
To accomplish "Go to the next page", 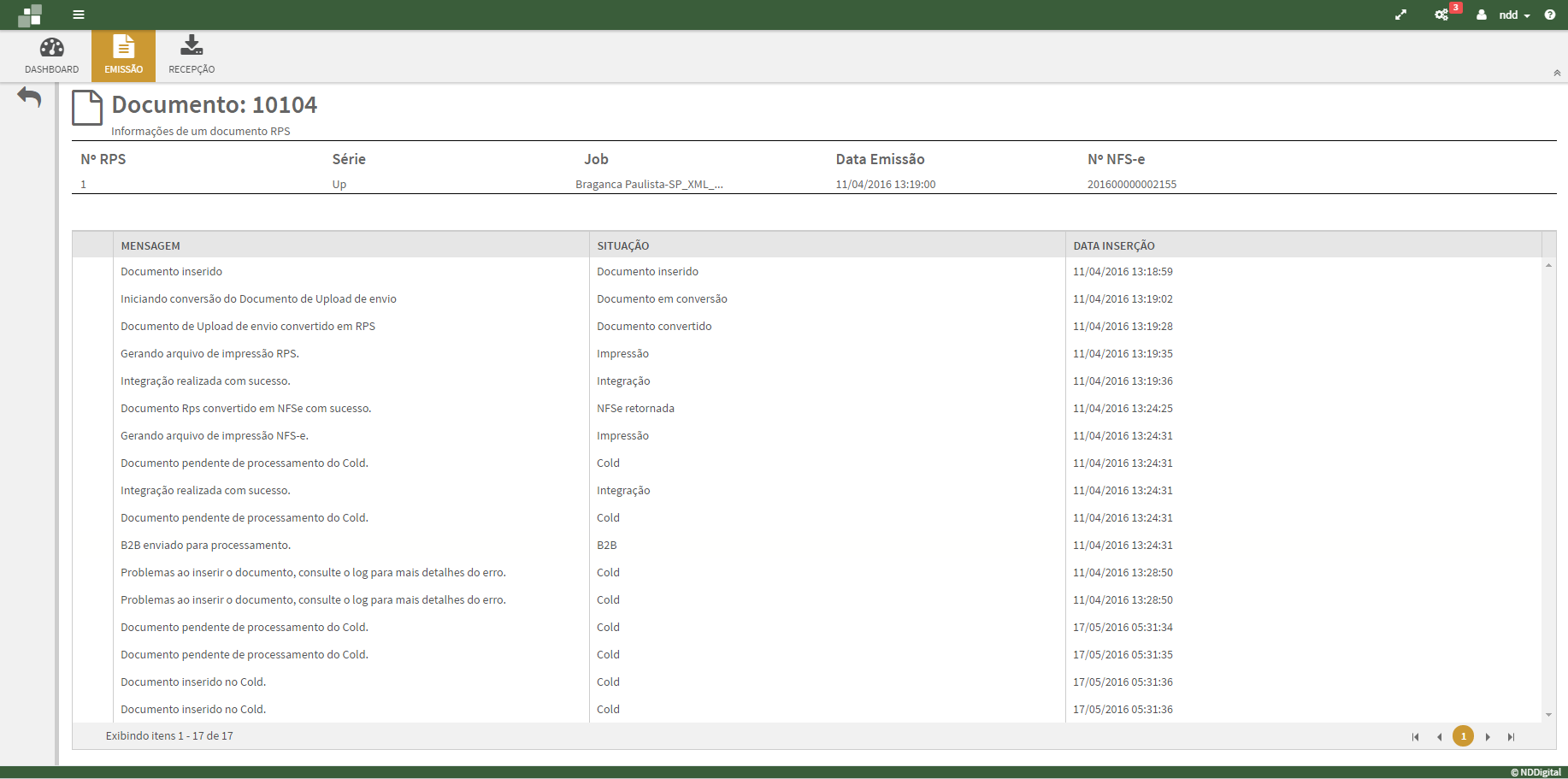I will click(1488, 737).
